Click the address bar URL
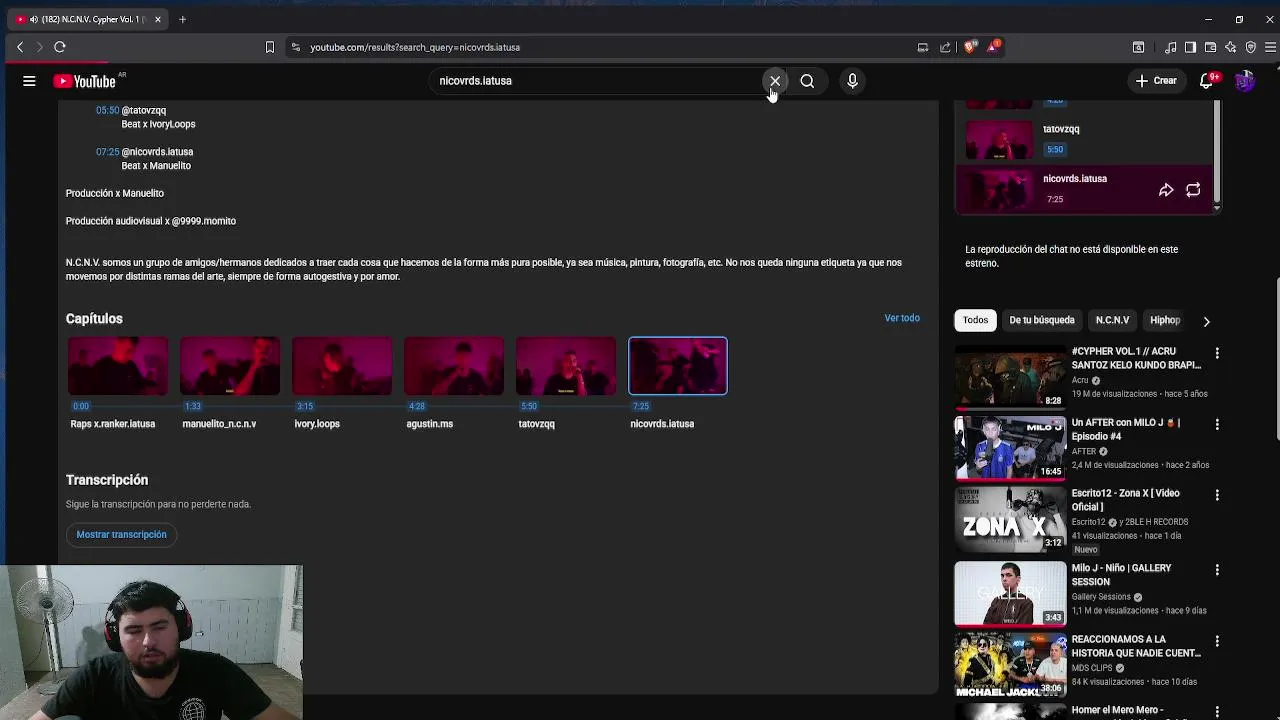Viewport: 1280px width, 720px height. [x=415, y=47]
